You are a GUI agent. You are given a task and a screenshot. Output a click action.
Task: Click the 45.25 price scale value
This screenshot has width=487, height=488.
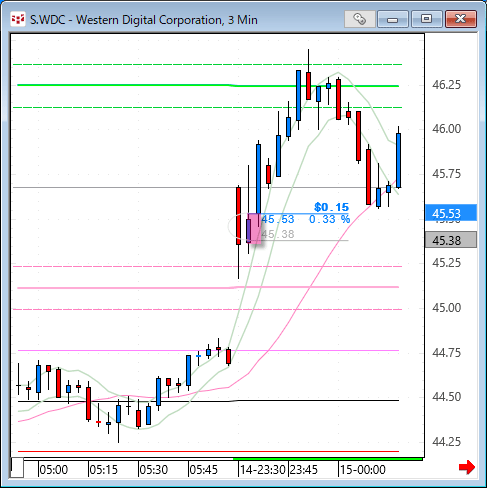click(446, 263)
